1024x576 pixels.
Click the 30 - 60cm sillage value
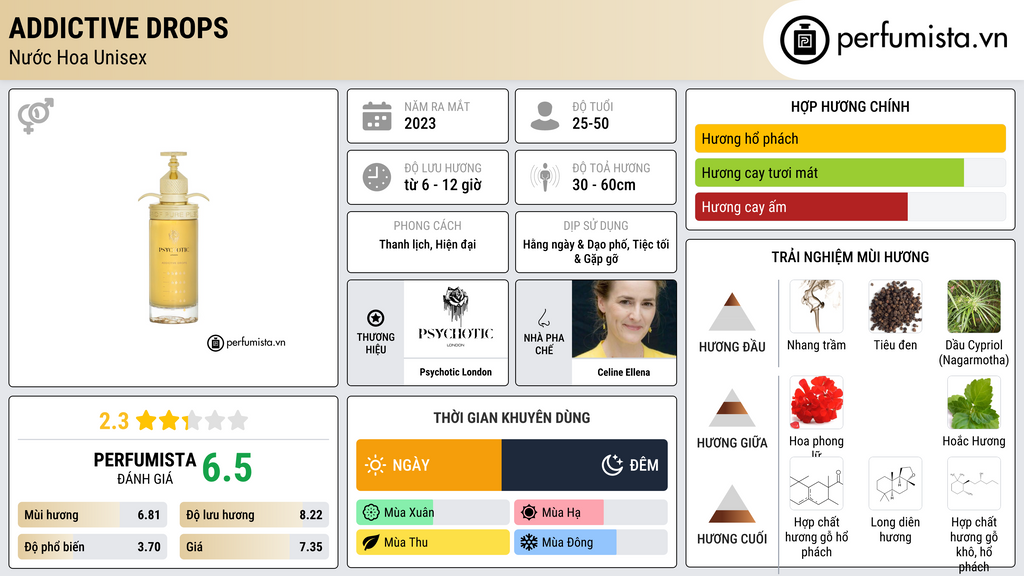(604, 185)
